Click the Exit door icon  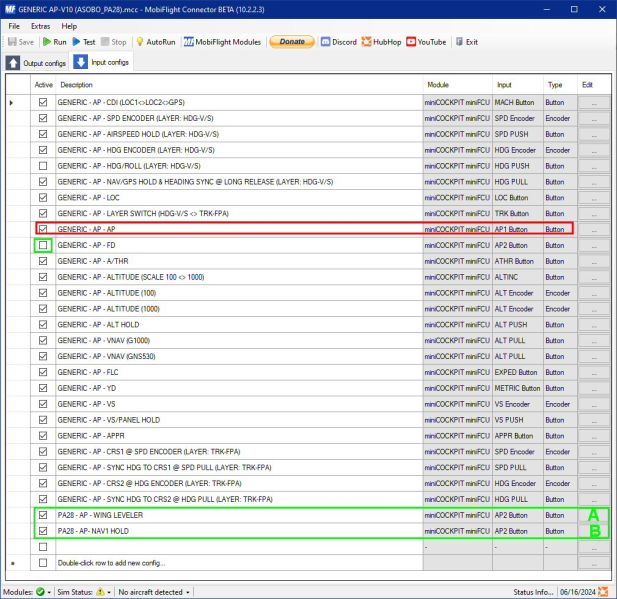[459, 42]
